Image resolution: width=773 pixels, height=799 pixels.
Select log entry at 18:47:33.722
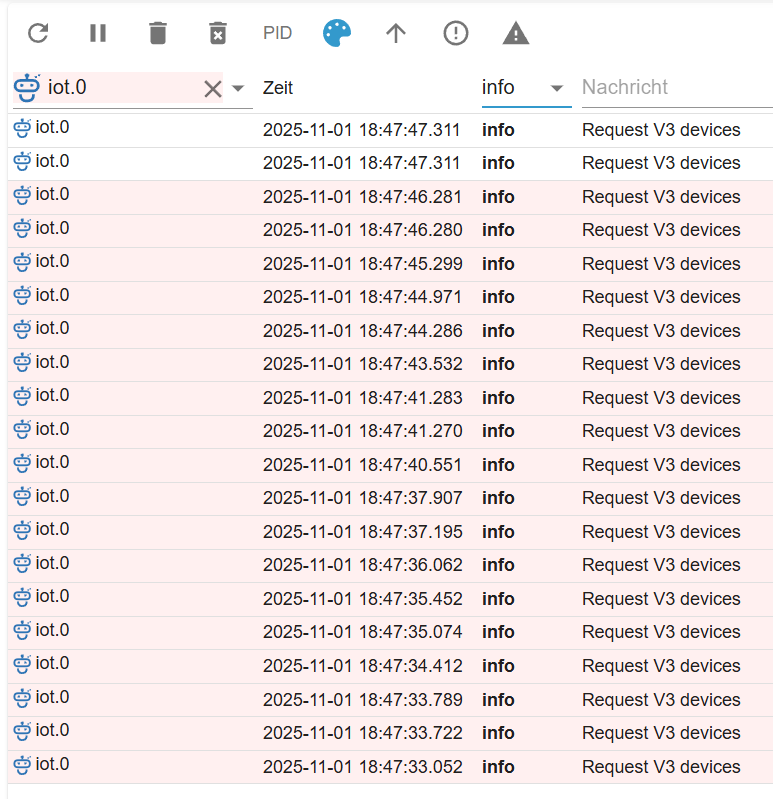(390, 733)
